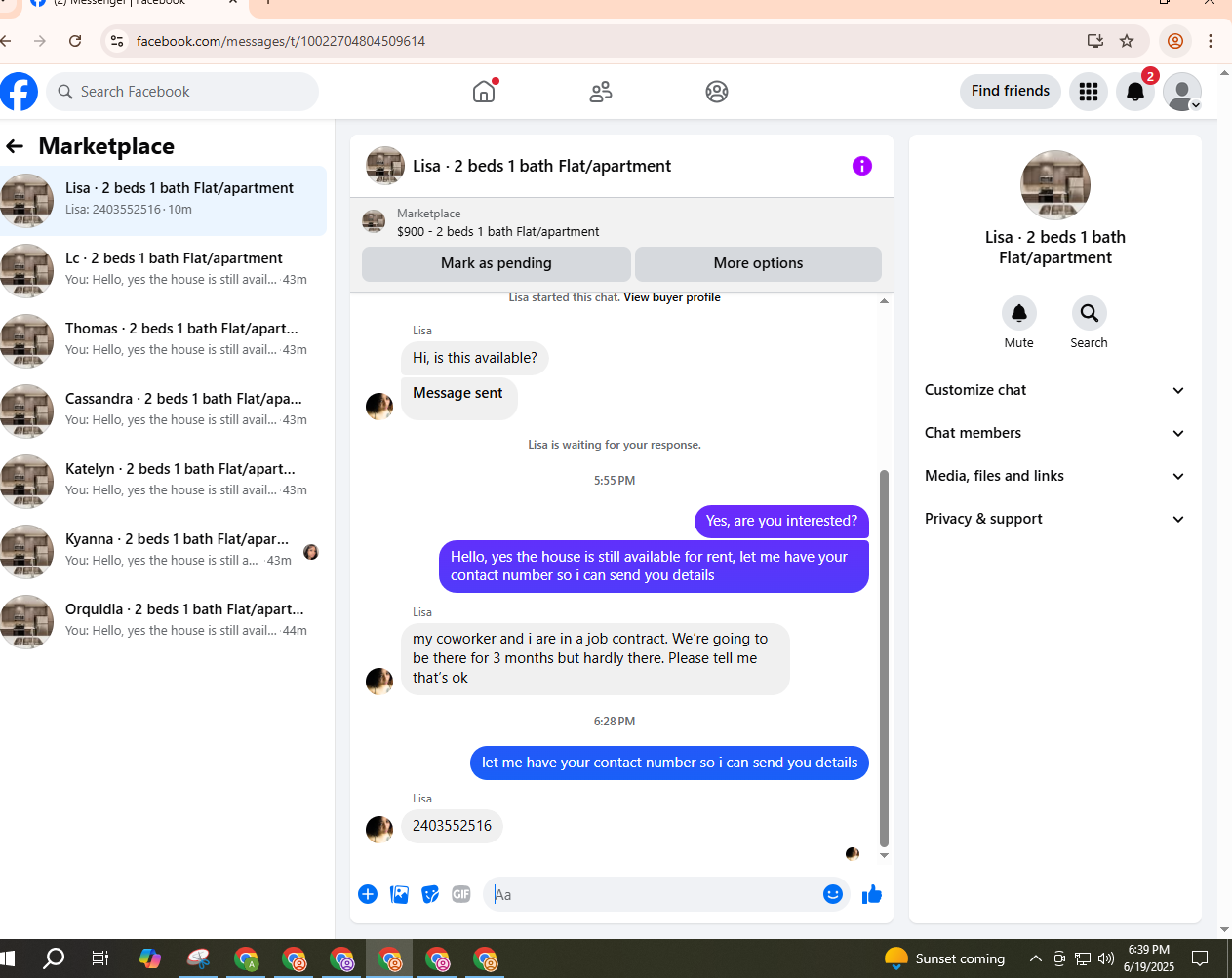The width and height of the screenshot is (1232, 978).
Task: Open the emoji picker in message box
Action: pyautogui.click(x=833, y=894)
